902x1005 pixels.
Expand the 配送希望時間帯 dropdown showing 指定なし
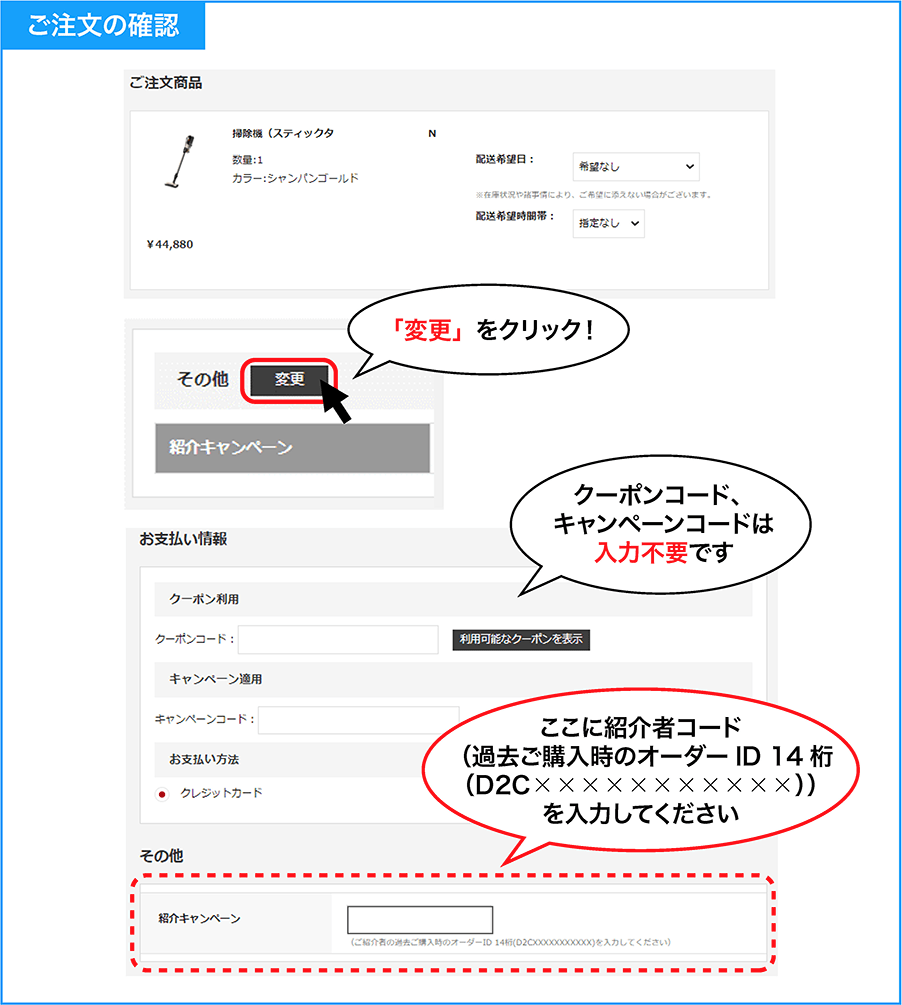[x=609, y=224]
